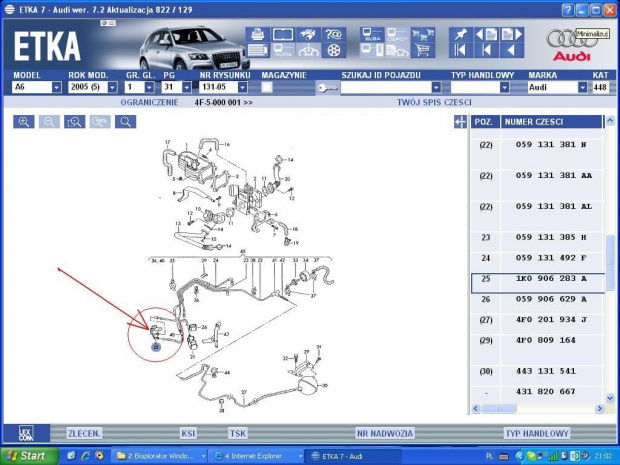Click the ZLECEN. button

point(84,433)
